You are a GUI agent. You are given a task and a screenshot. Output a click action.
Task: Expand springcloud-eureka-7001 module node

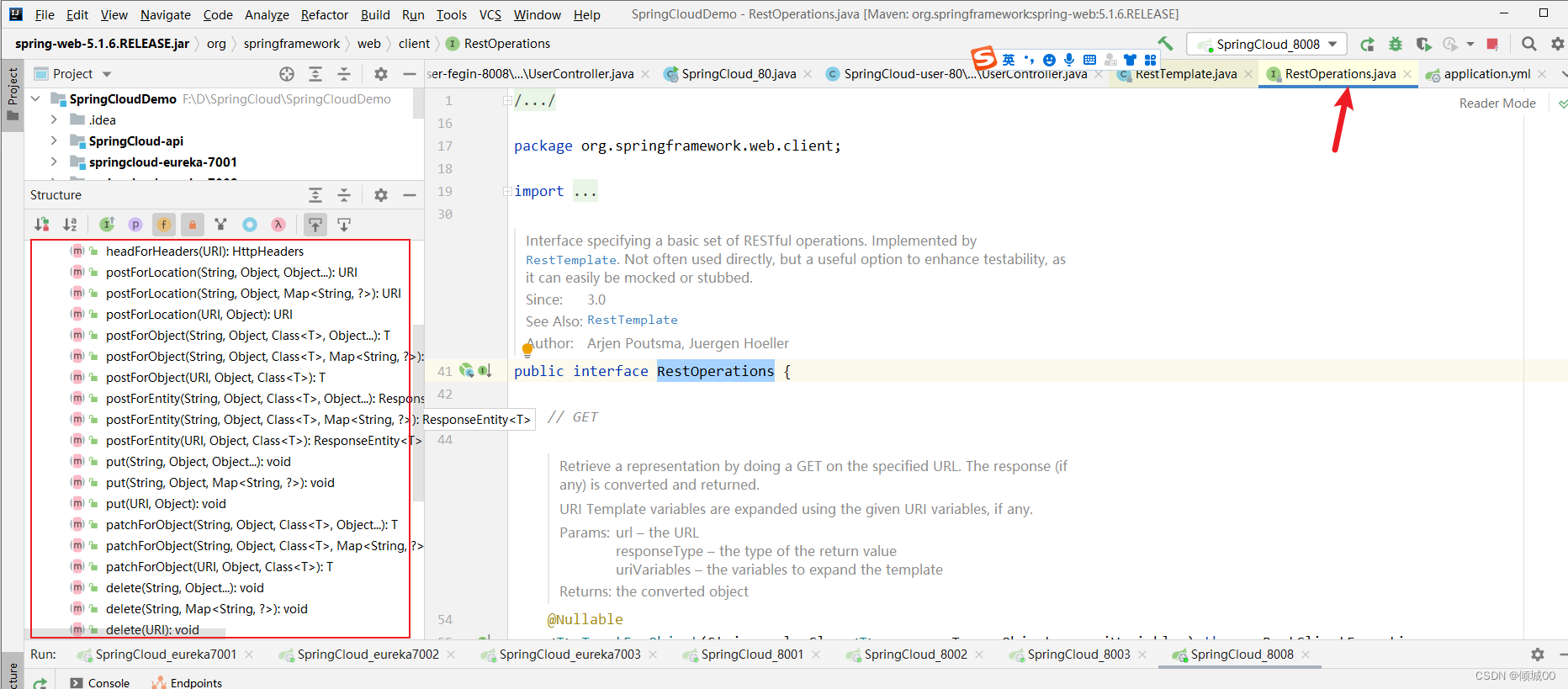click(x=54, y=162)
